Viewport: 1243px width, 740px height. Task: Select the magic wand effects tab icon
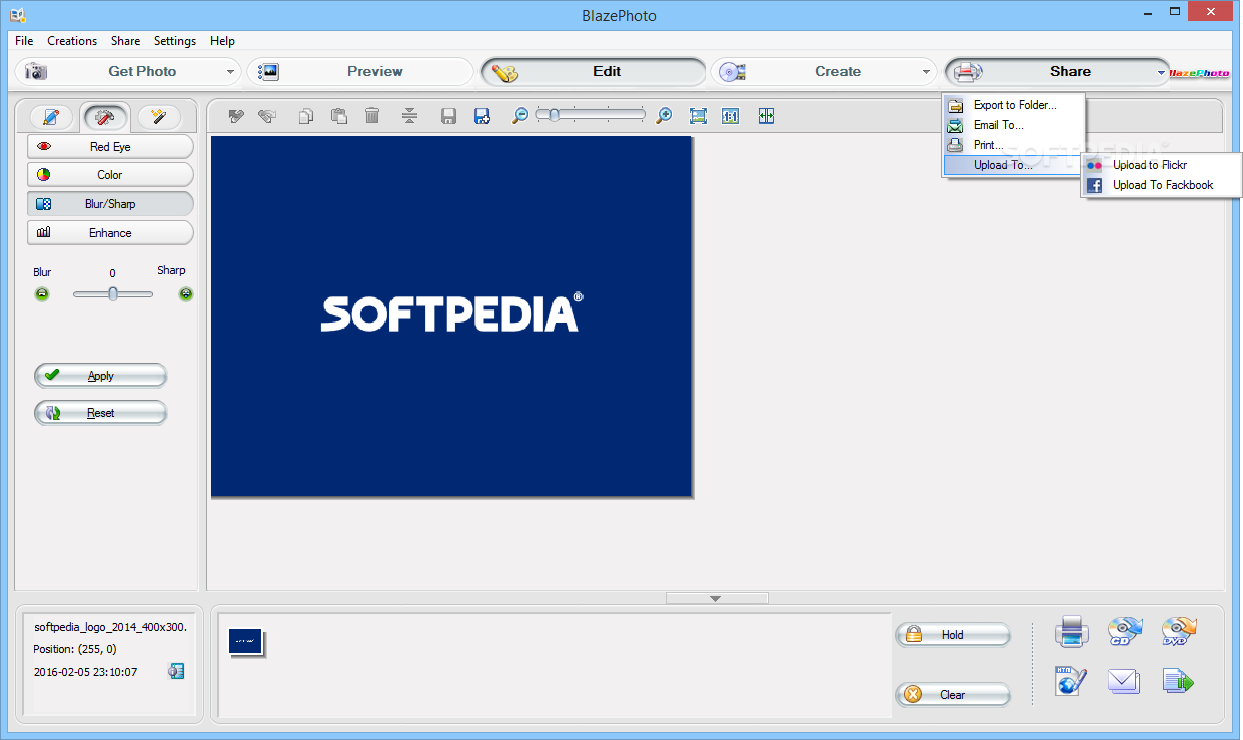click(159, 117)
